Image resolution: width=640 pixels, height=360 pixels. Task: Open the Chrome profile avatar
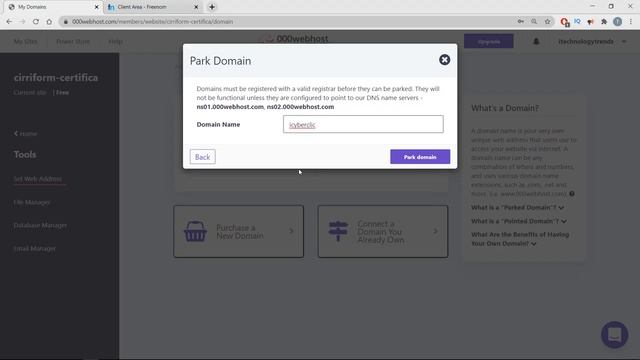coord(618,22)
